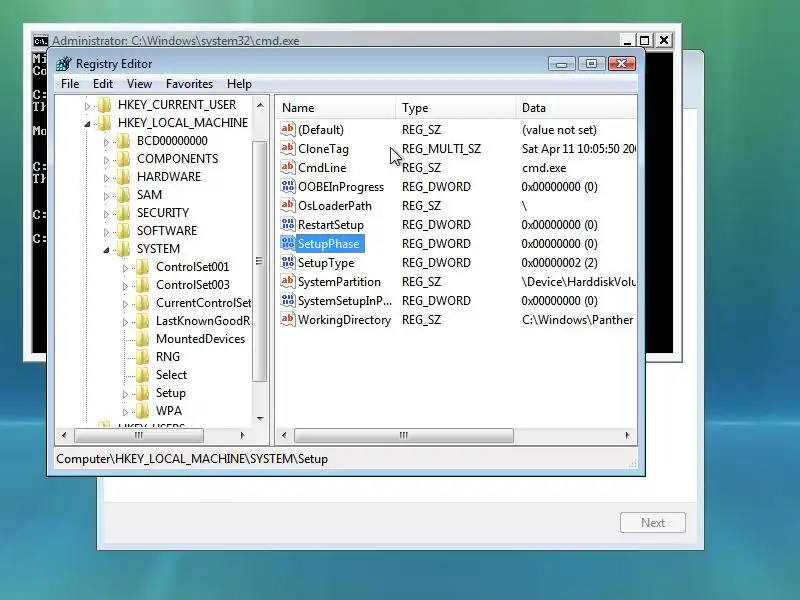The height and width of the screenshot is (600, 800).
Task: Select the SystemSetupInP... value name
Action: (x=345, y=301)
